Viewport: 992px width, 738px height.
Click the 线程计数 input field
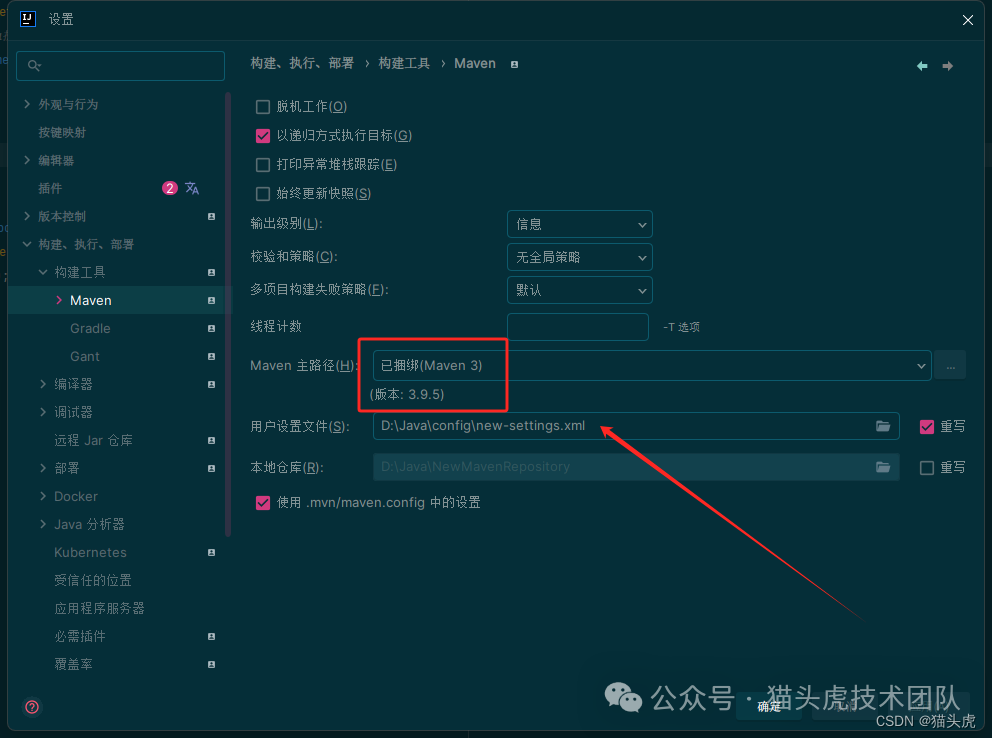pyautogui.click(x=578, y=327)
